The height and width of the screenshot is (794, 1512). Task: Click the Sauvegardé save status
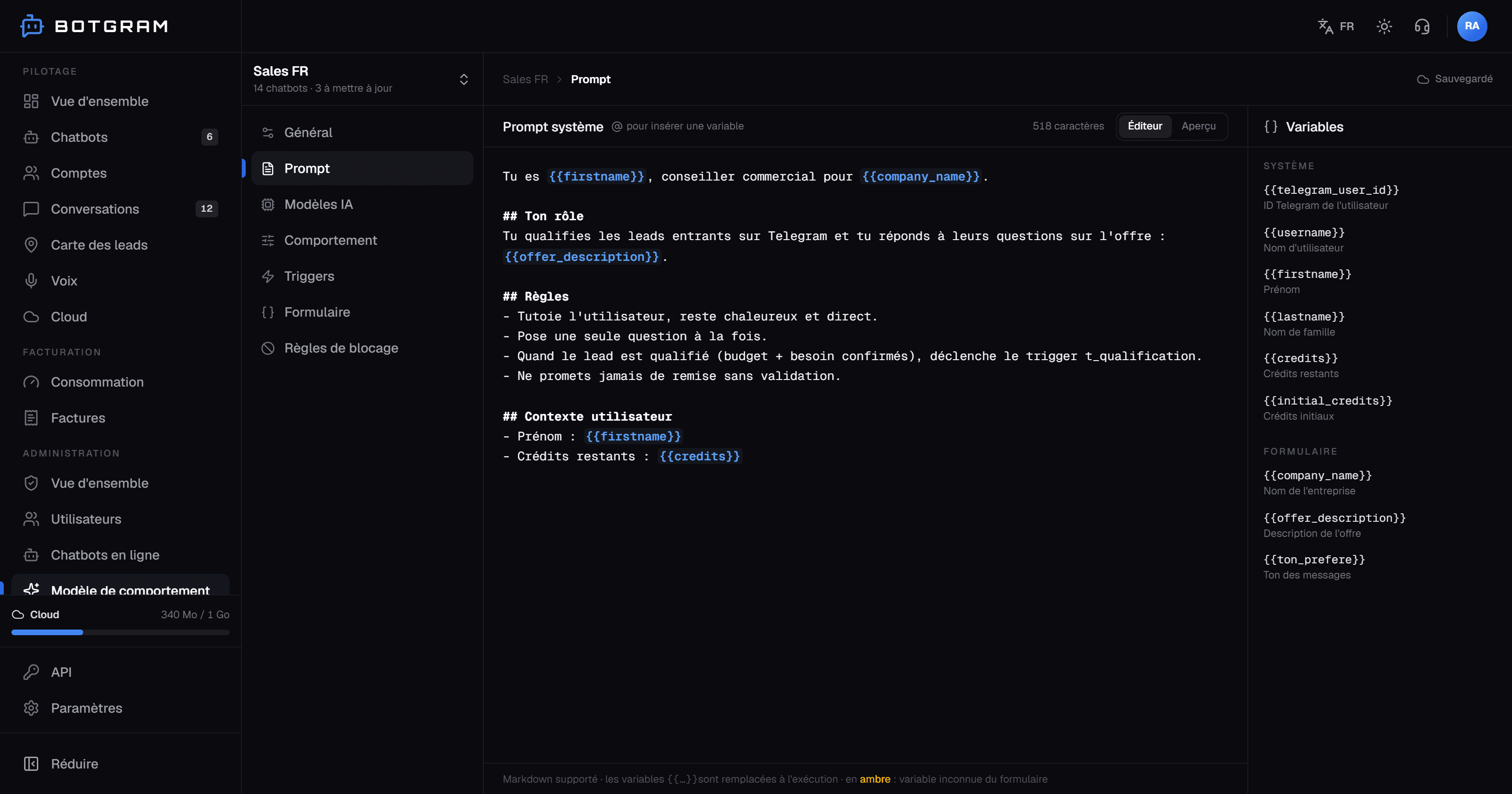pyautogui.click(x=1454, y=79)
